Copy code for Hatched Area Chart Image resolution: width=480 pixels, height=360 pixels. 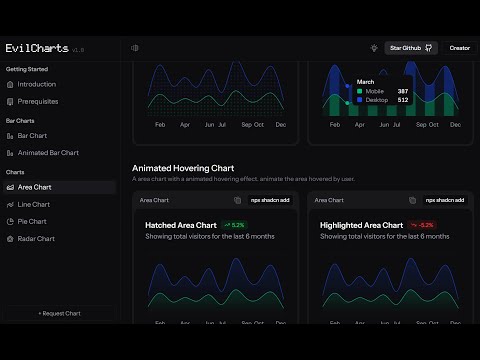point(237,200)
